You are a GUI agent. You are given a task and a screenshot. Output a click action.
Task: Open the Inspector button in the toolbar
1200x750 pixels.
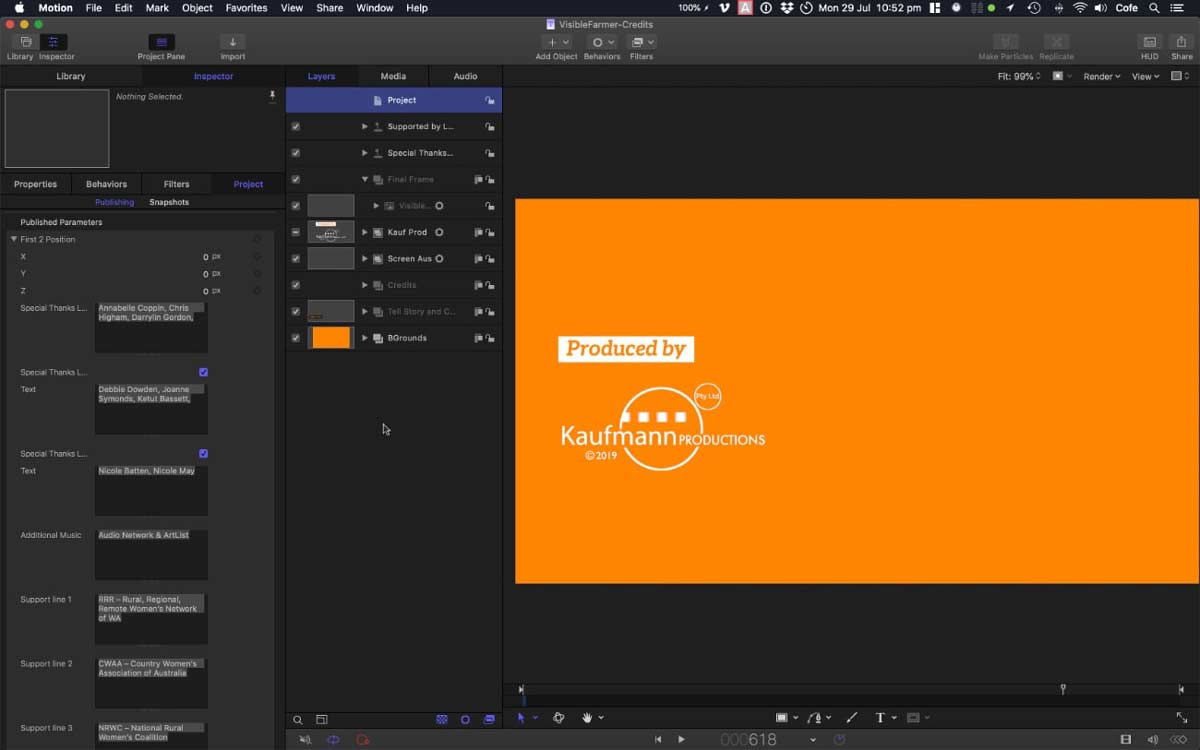point(54,42)
